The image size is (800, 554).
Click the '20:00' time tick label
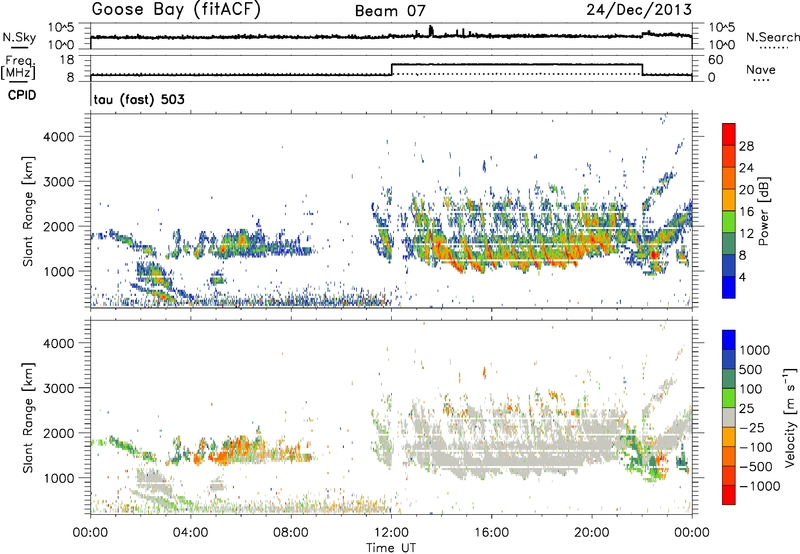pyautogui.click(x=592, y=533)
